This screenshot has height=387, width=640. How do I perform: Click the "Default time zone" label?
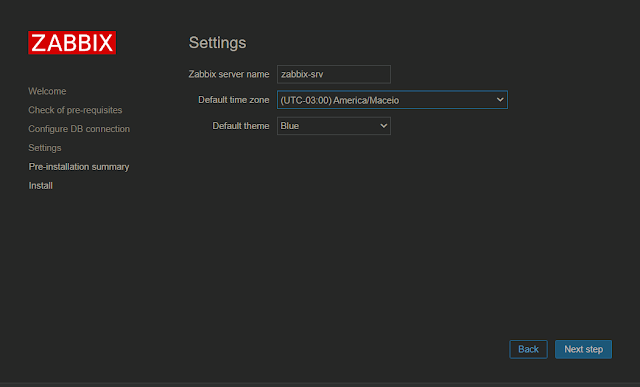(233, 100)
